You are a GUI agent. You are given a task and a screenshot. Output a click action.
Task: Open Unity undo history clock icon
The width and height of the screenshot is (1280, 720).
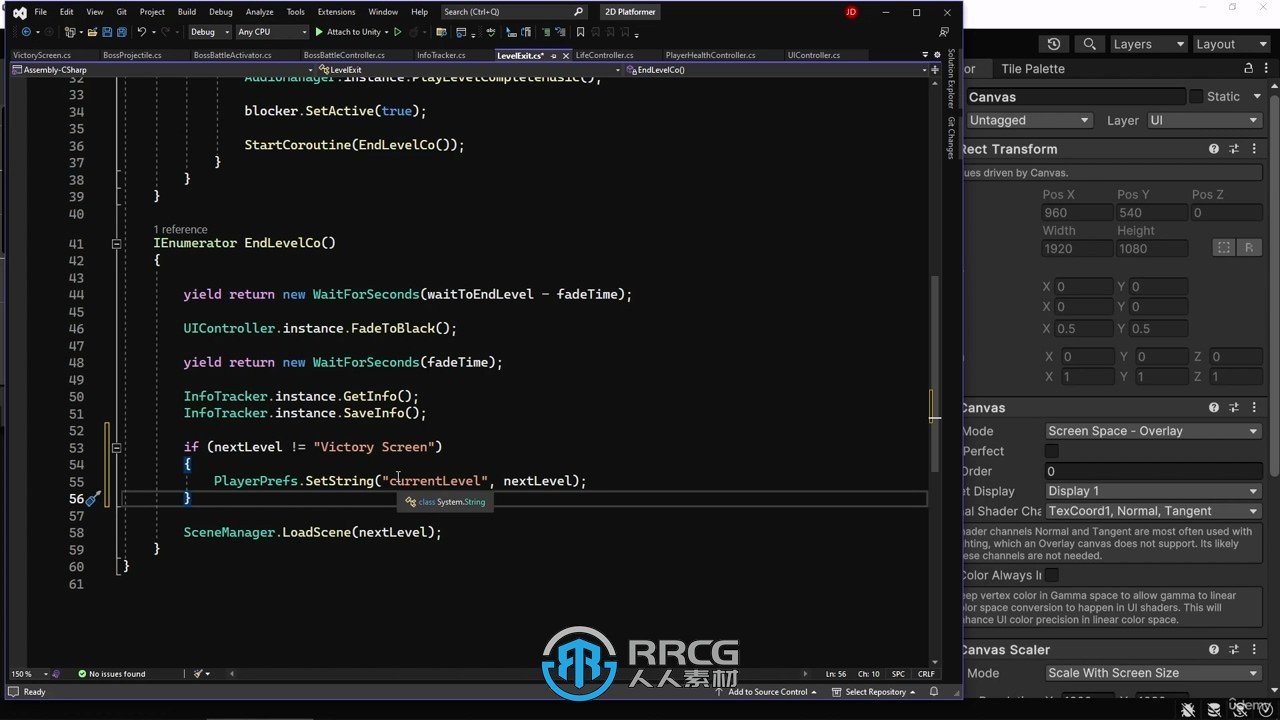(x=1054, y=44)
